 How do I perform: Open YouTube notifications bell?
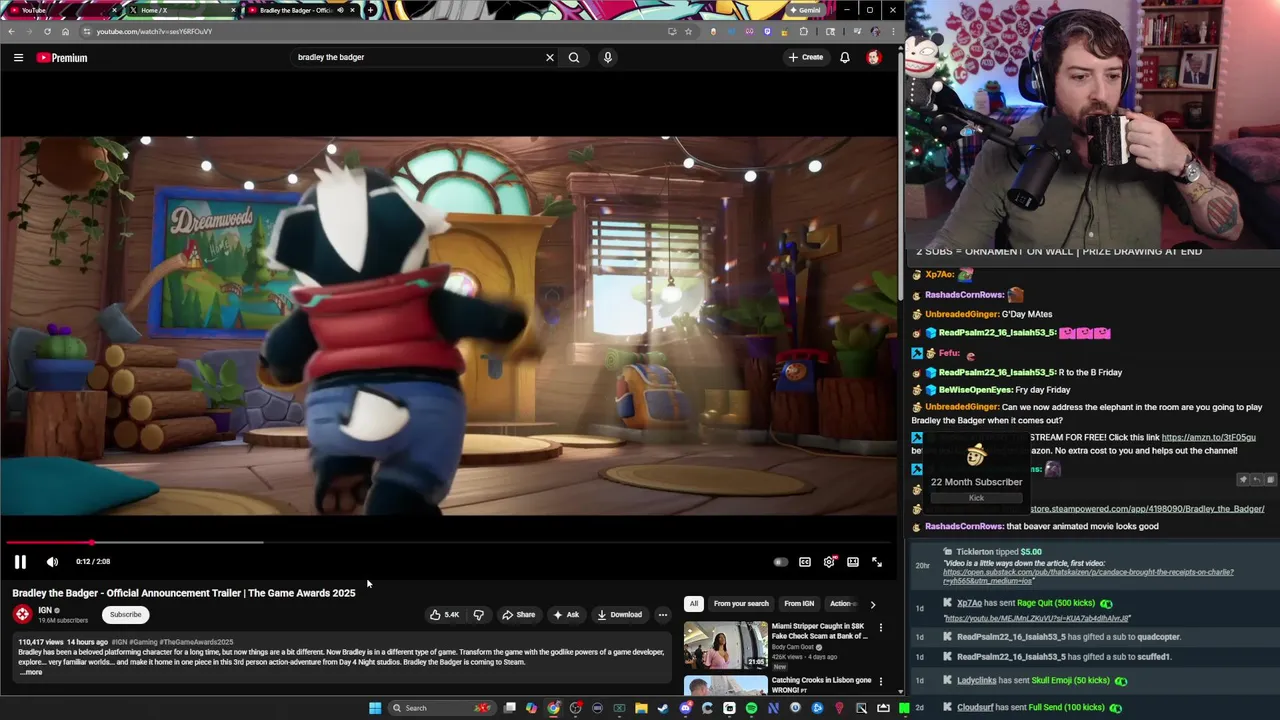[845, 57]
